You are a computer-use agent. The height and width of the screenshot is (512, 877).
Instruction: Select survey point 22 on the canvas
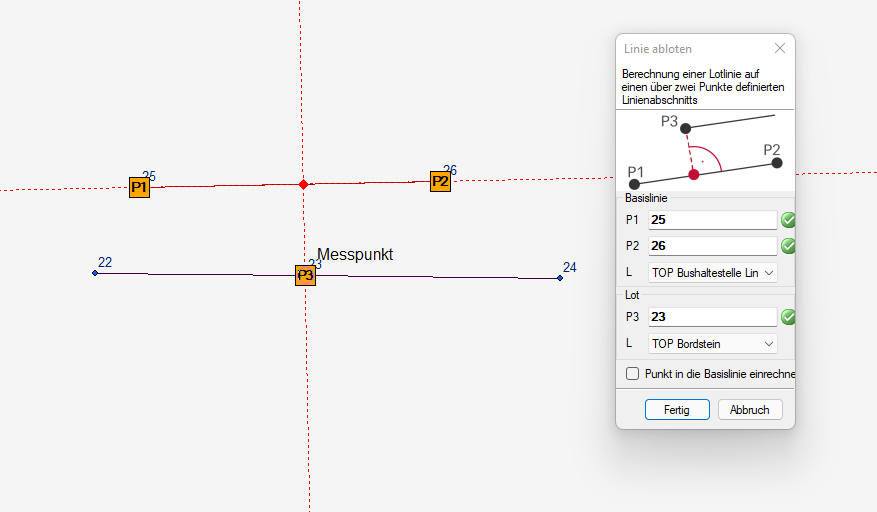pyautogui.click(x=95, y=272)
